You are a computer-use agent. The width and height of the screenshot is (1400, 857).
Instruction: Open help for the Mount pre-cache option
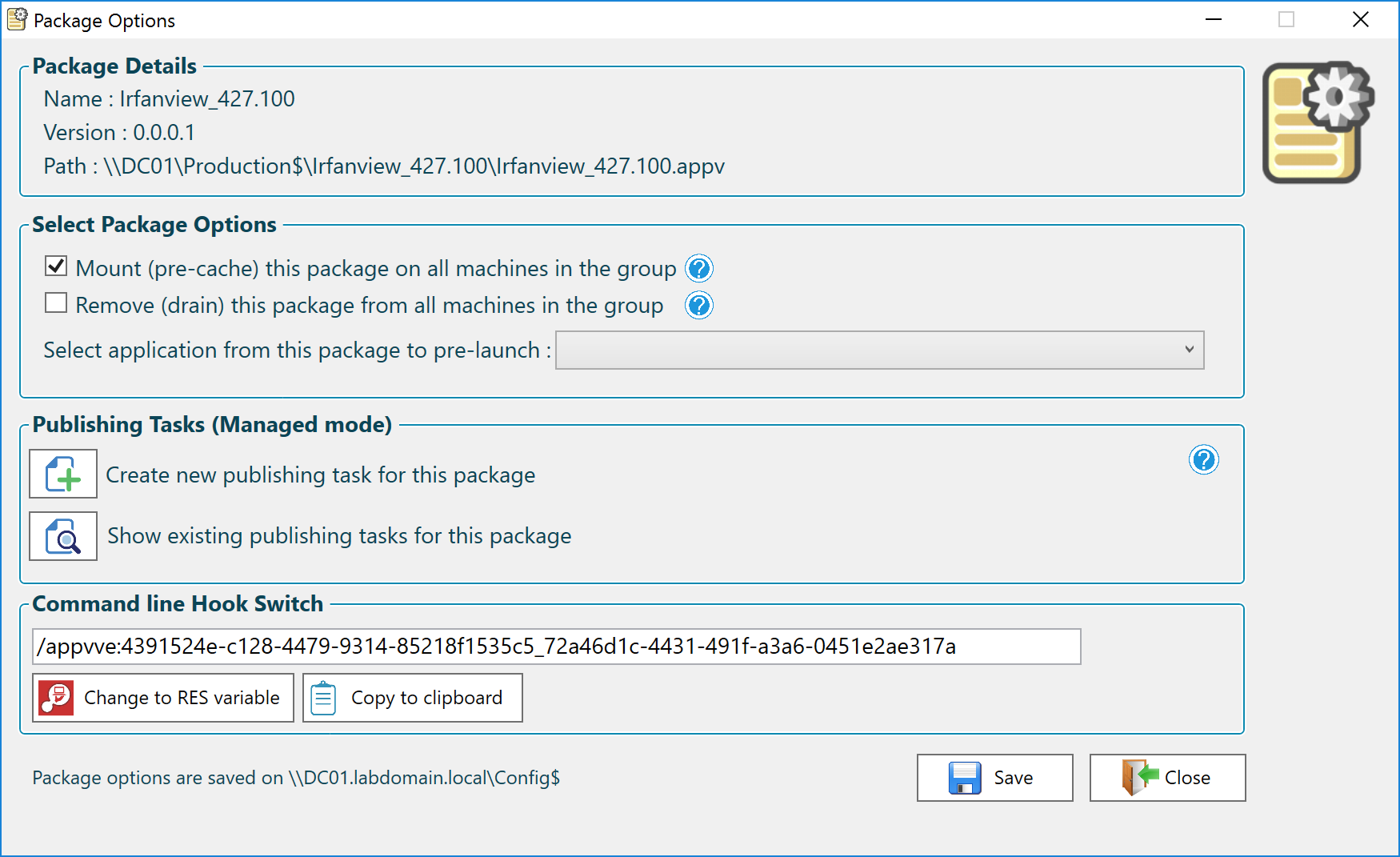tap(699, 269)
